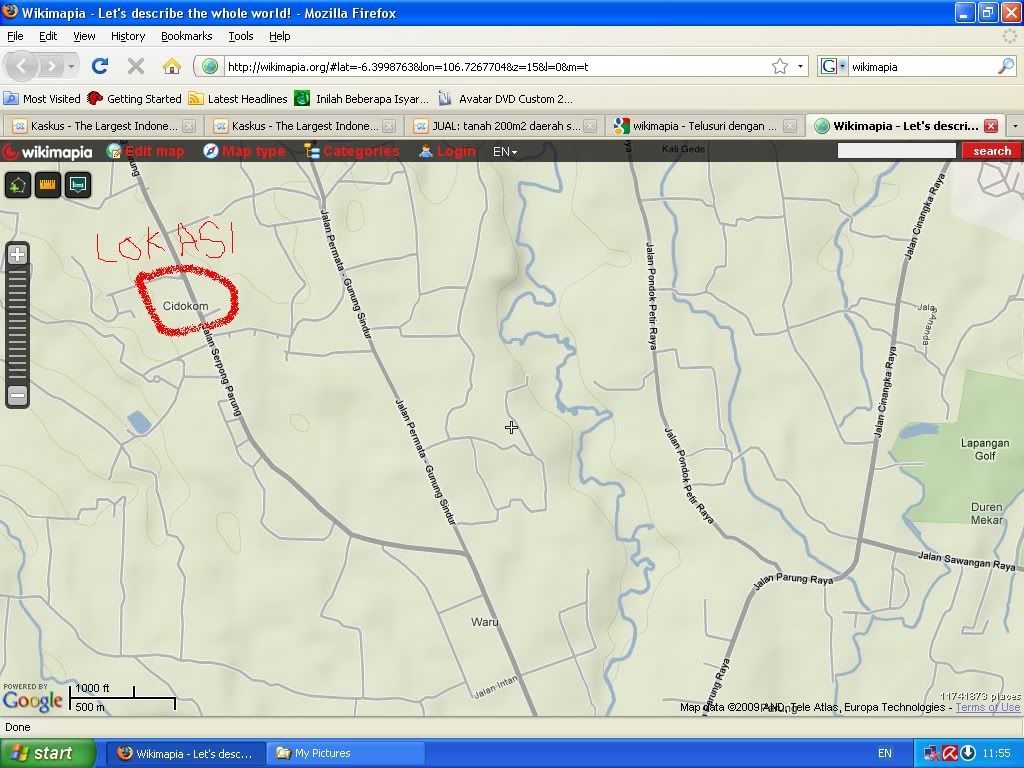Click the EN language bar indicator

[x=884, y=753]
